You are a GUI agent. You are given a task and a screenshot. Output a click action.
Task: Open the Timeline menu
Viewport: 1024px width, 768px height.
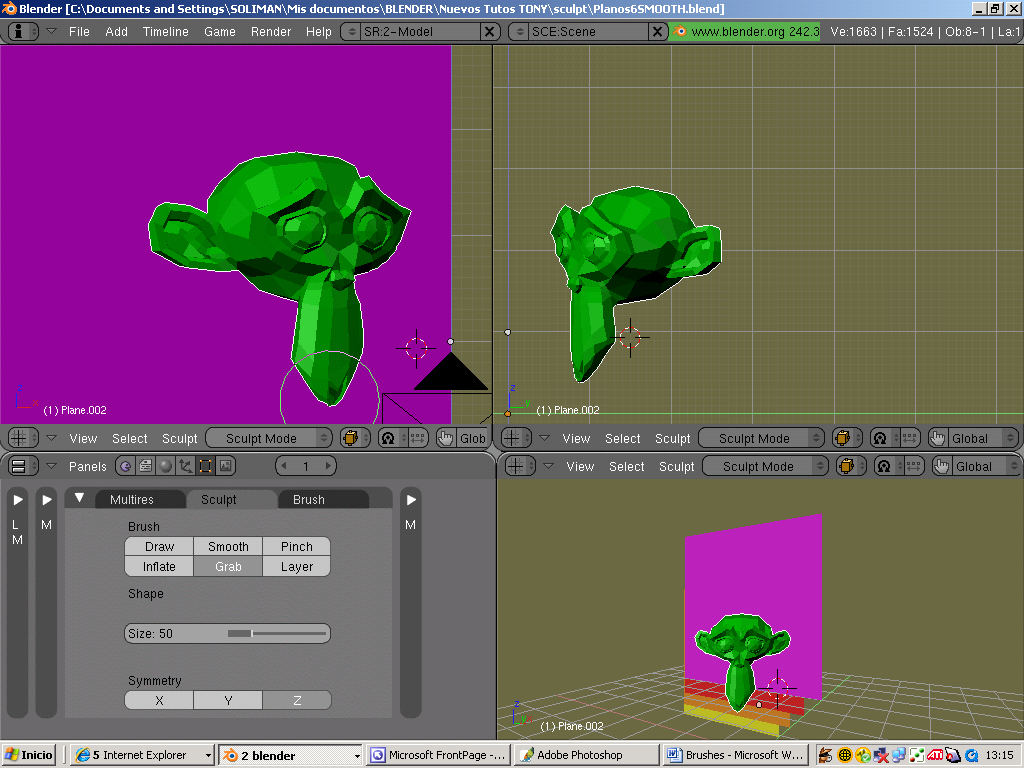[165, 31]
